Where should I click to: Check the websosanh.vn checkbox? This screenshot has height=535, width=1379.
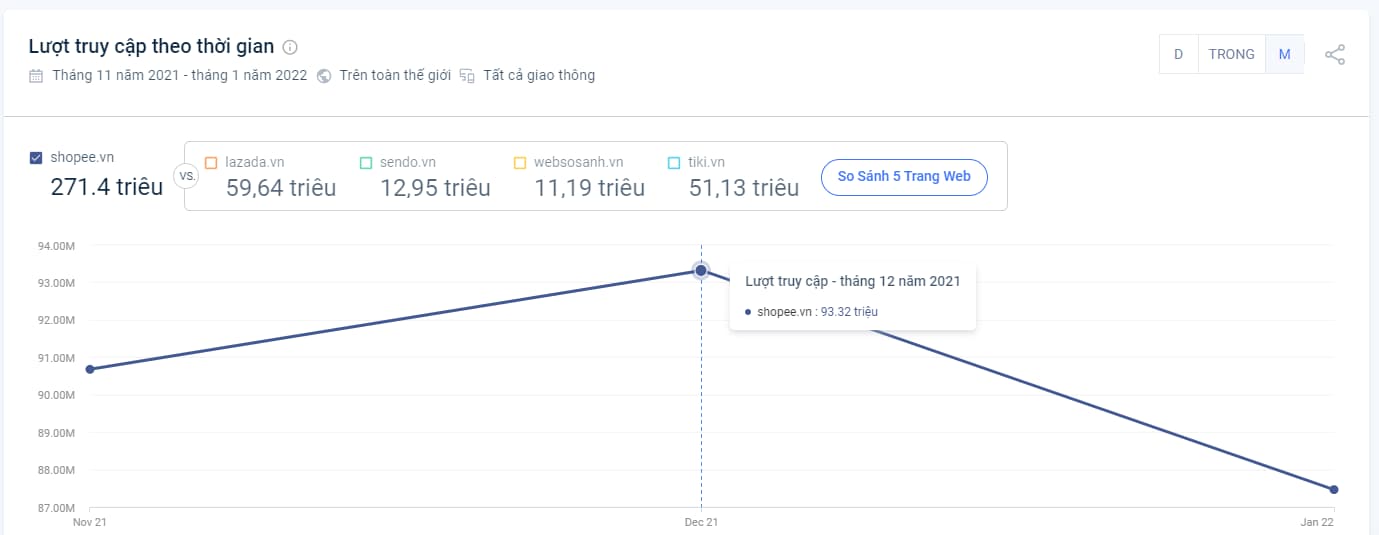pyautogui.click(x=519, y=162)
